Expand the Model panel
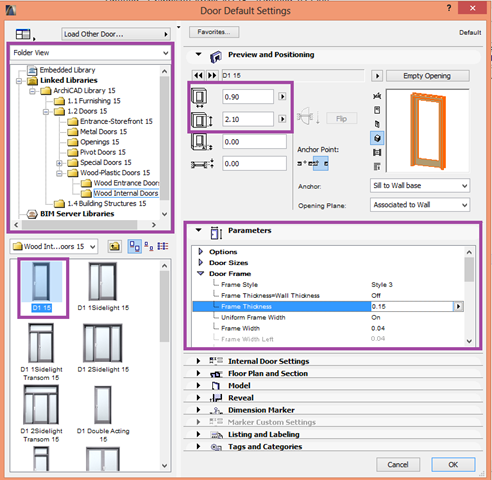The image size is (492, 480). coord(198,385)
